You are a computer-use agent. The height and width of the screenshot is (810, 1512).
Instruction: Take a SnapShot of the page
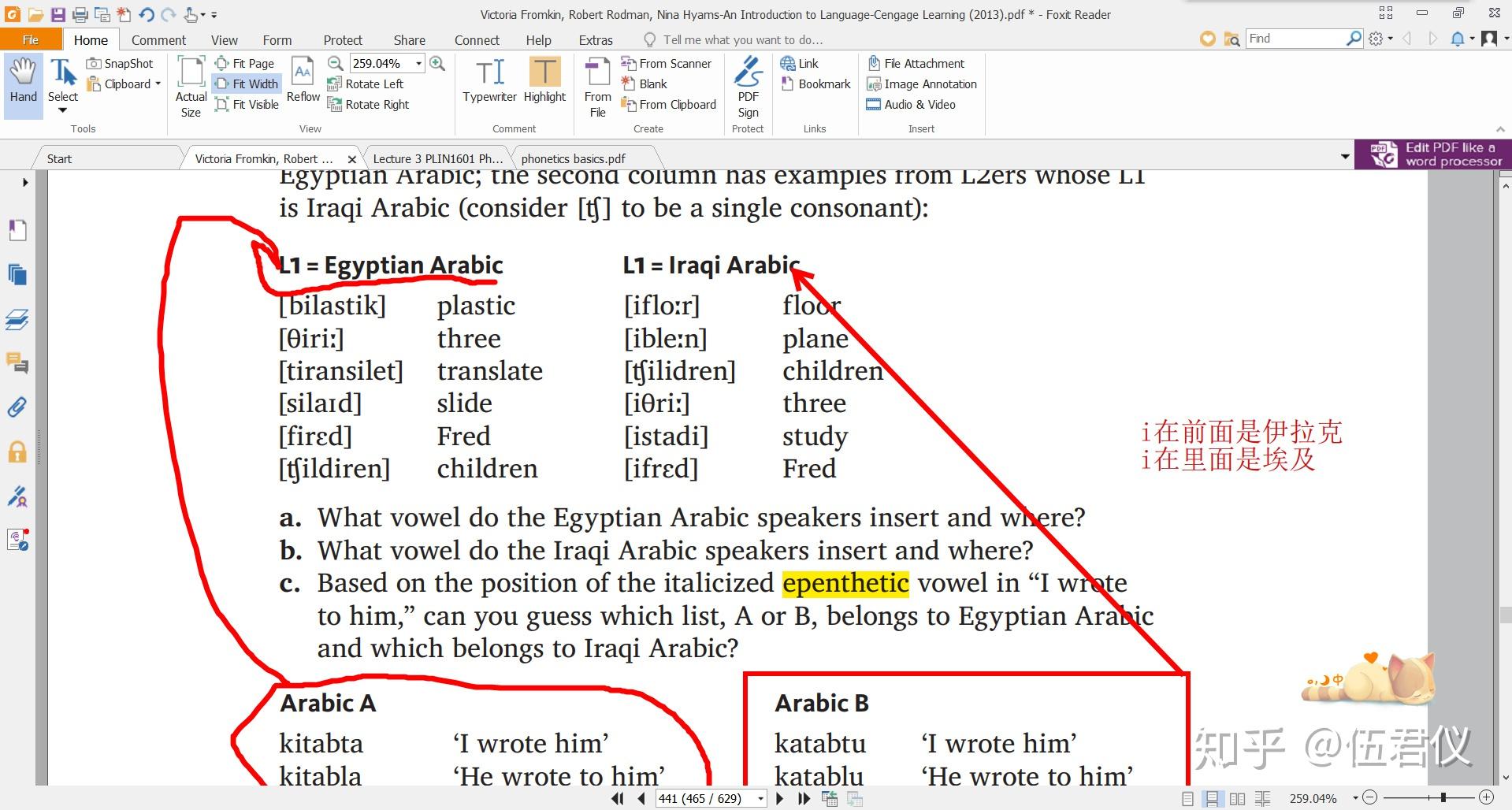click(121, 63)
